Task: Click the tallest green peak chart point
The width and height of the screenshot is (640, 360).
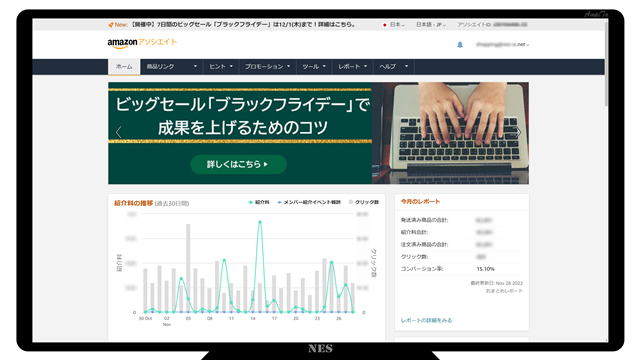Action: (x=260, y=222)
